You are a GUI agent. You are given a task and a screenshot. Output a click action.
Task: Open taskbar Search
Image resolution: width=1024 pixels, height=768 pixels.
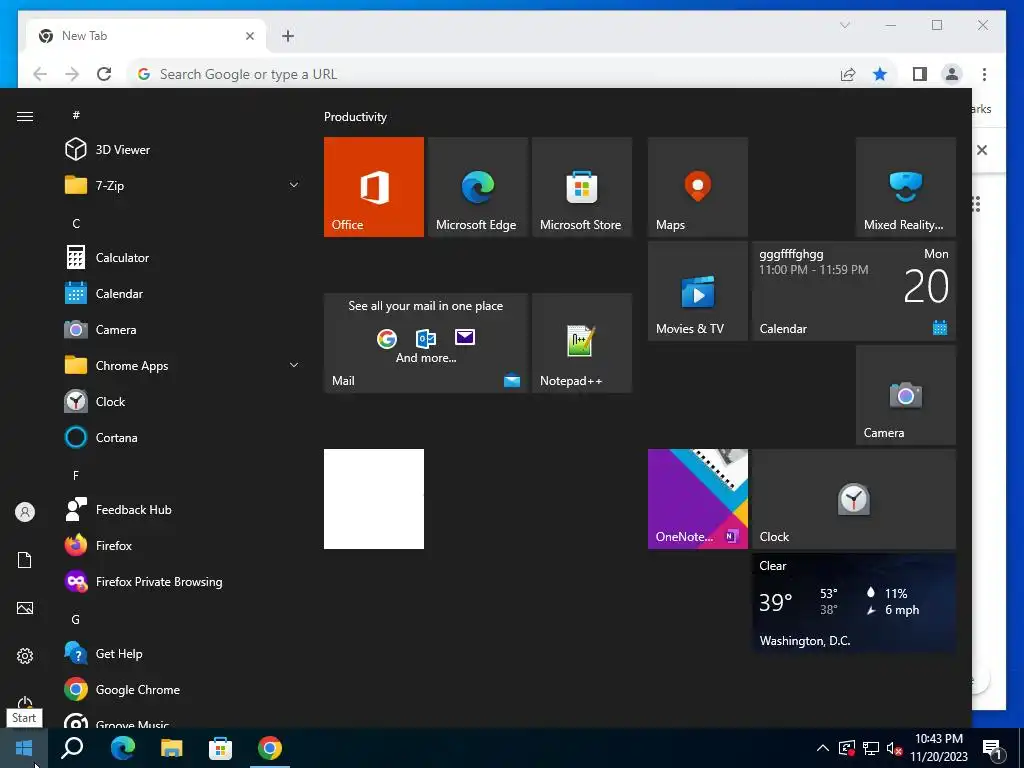coord(72,748)
